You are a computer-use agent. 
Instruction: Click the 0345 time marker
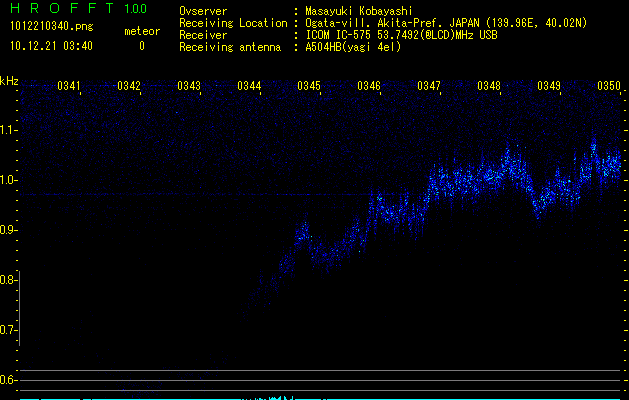[x=309, y=87]
